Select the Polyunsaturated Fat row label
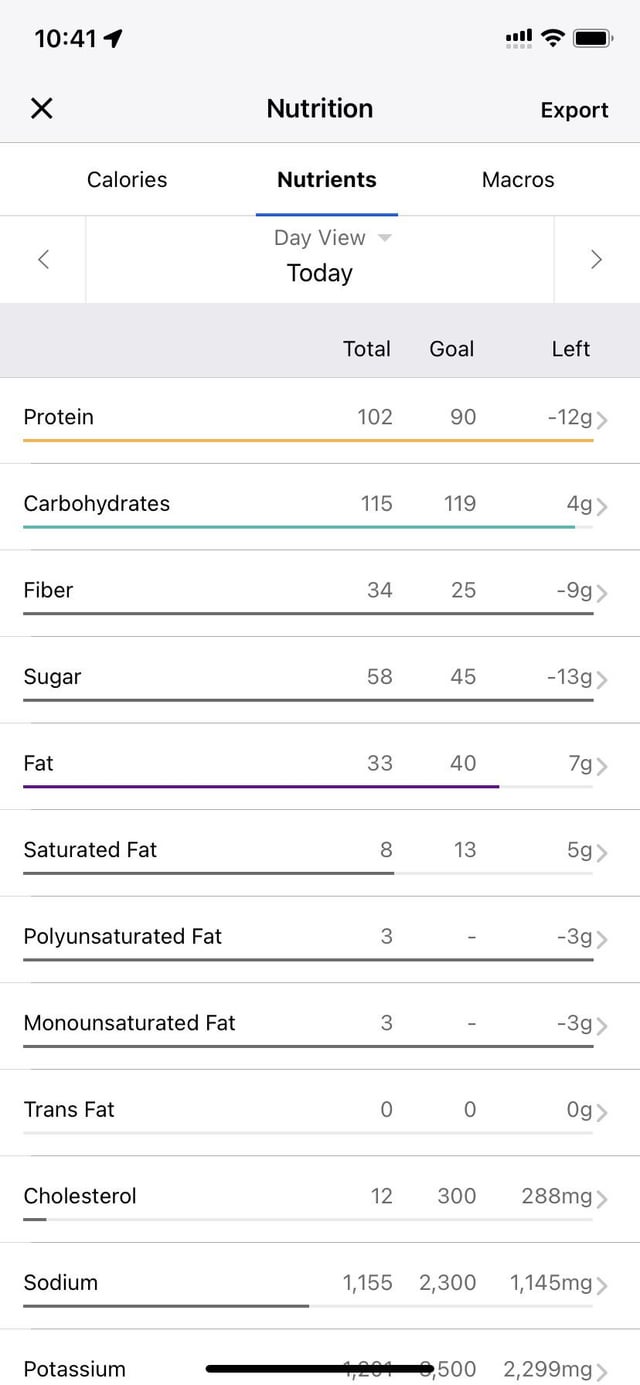 (123, 937)
